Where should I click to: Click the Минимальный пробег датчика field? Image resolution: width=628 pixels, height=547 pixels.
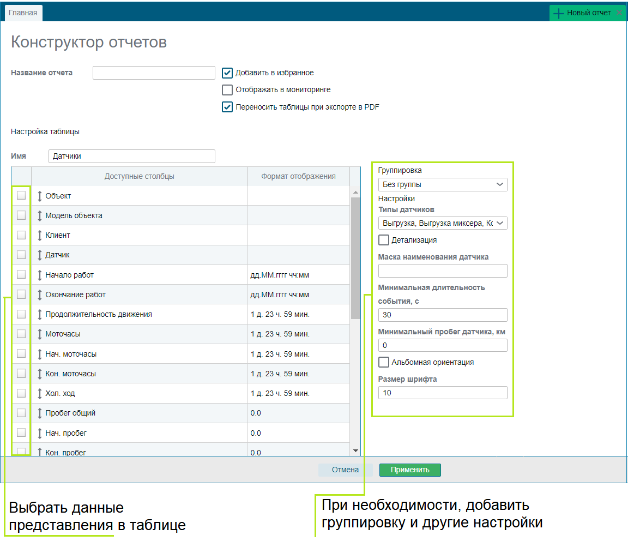point(443,345)
